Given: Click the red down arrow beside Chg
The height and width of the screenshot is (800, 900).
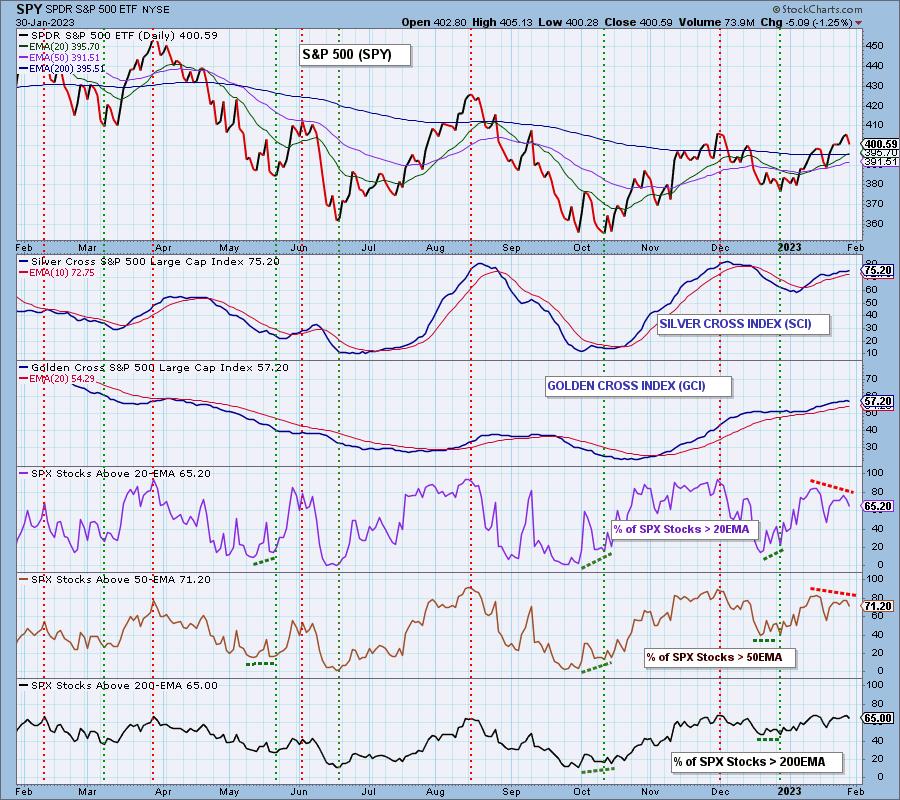Looking at the screenshot, I should [x=859, y=23].
